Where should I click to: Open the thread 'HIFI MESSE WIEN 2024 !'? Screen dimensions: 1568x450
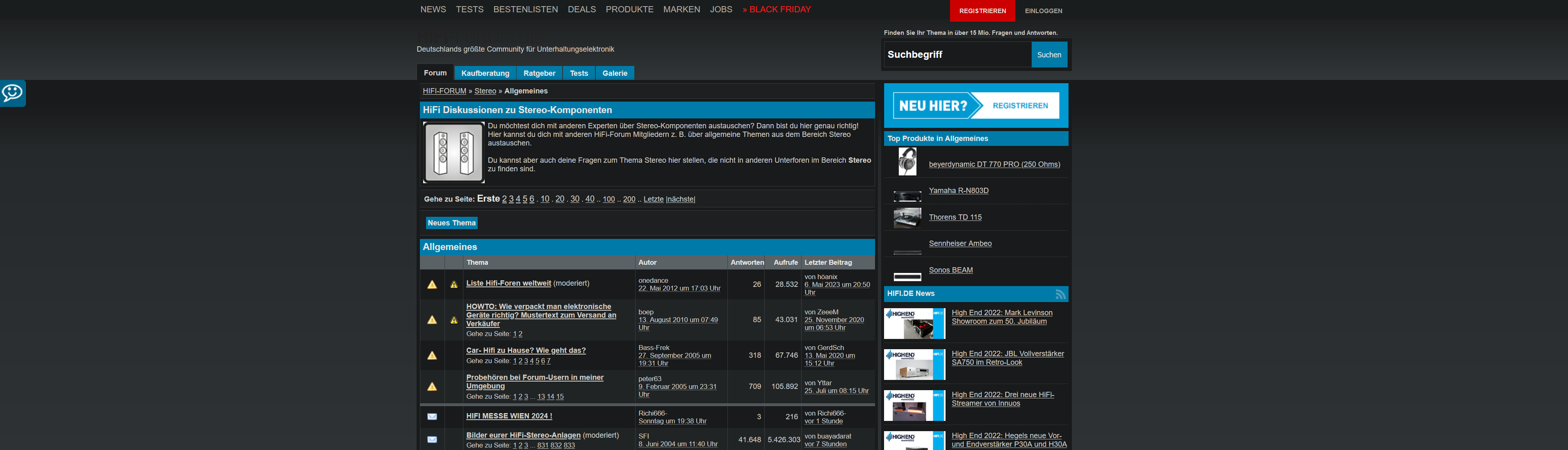click(509, 416)
